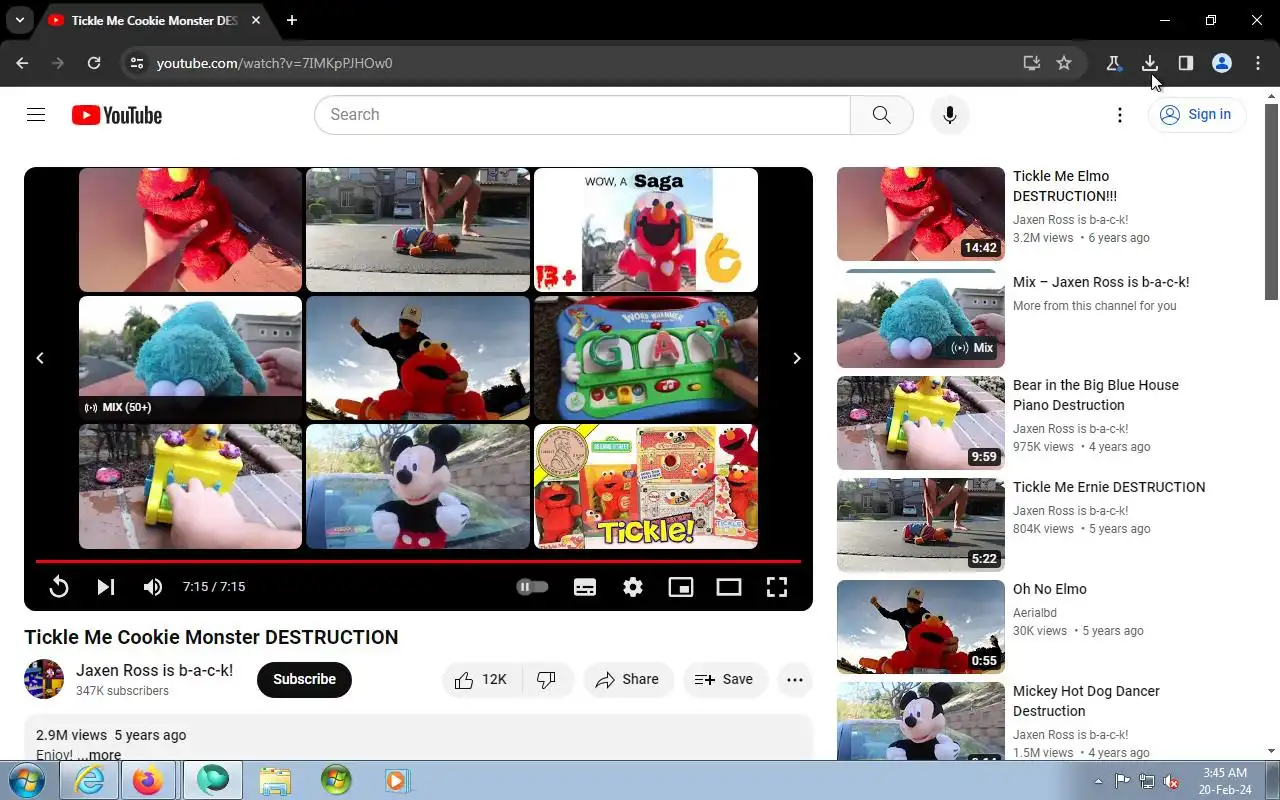Click the red video progress bar
Viewport: 1280px width, 800px height.
(x=418, y=561)
